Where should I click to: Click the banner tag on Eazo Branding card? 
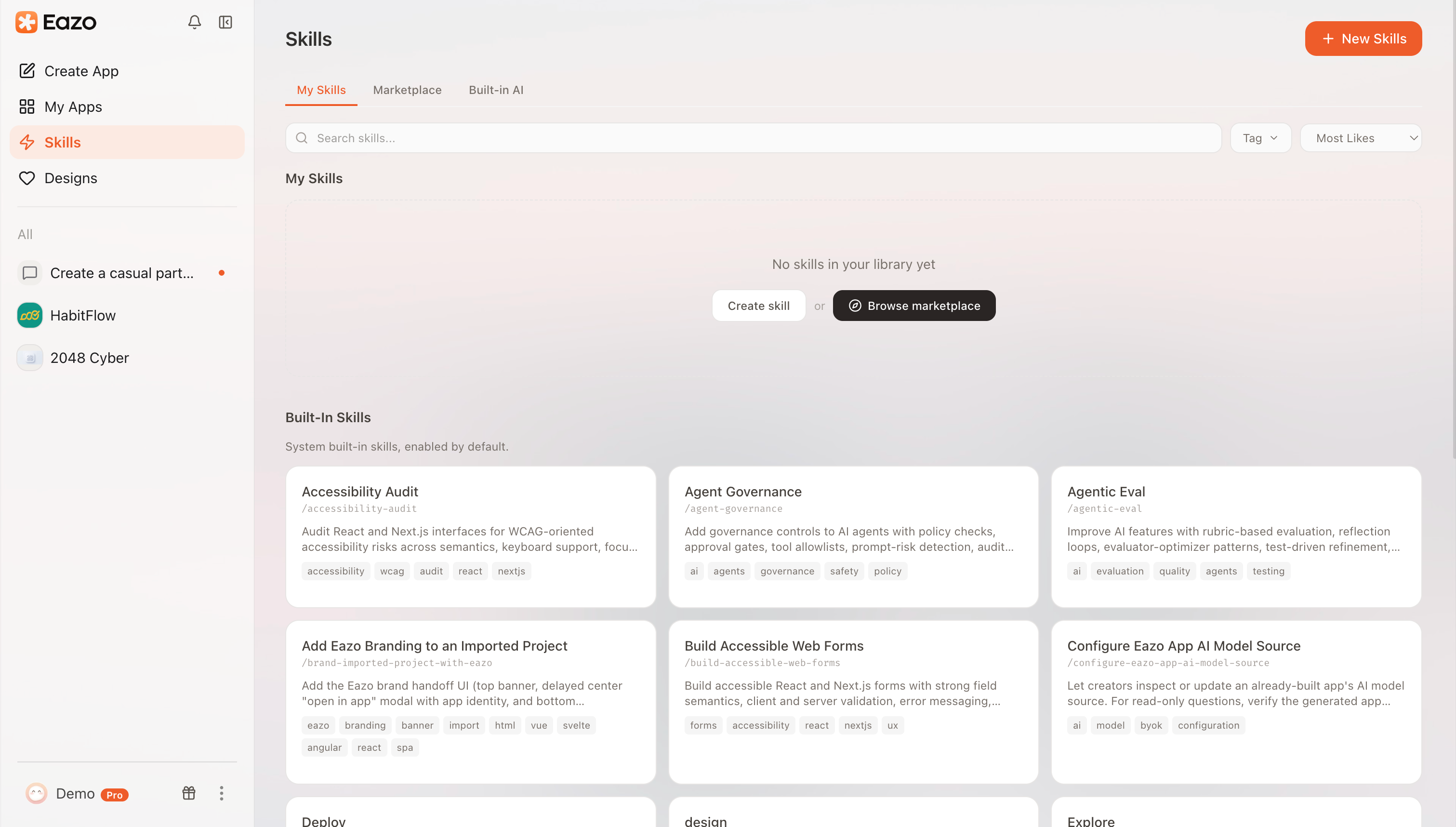tap(417, 725)
